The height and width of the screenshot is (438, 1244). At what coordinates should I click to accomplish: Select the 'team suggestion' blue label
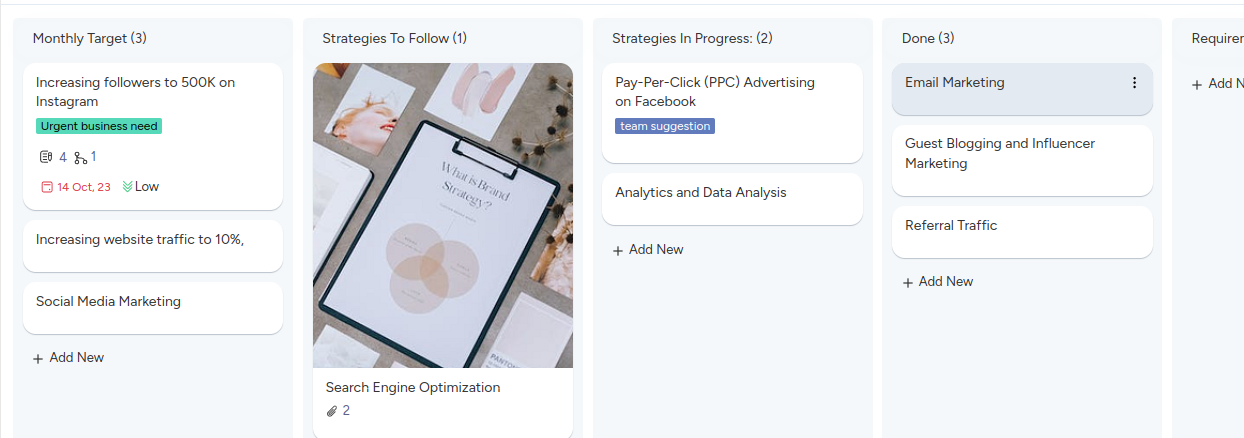[x=665, y=126]
